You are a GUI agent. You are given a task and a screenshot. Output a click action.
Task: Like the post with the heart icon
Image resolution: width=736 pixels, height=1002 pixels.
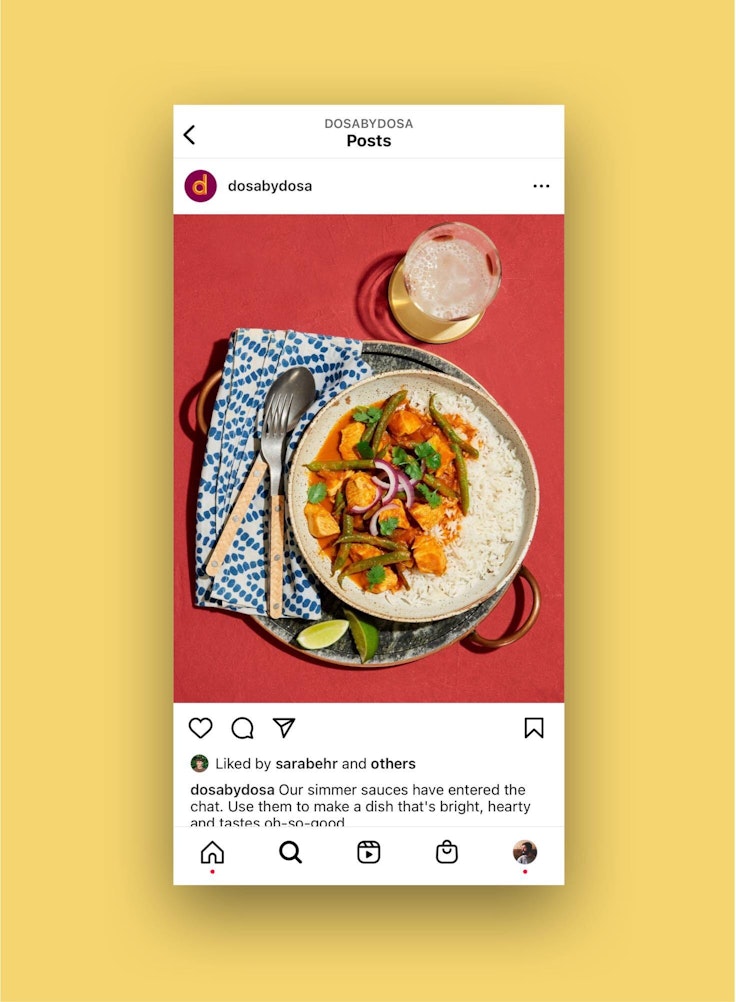point(201,728)
